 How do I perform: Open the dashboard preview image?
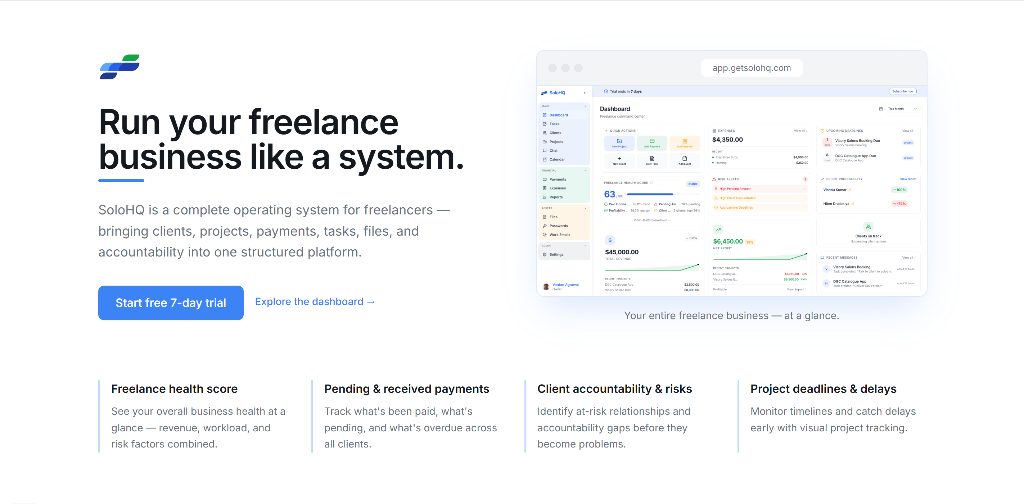point(731,191)
